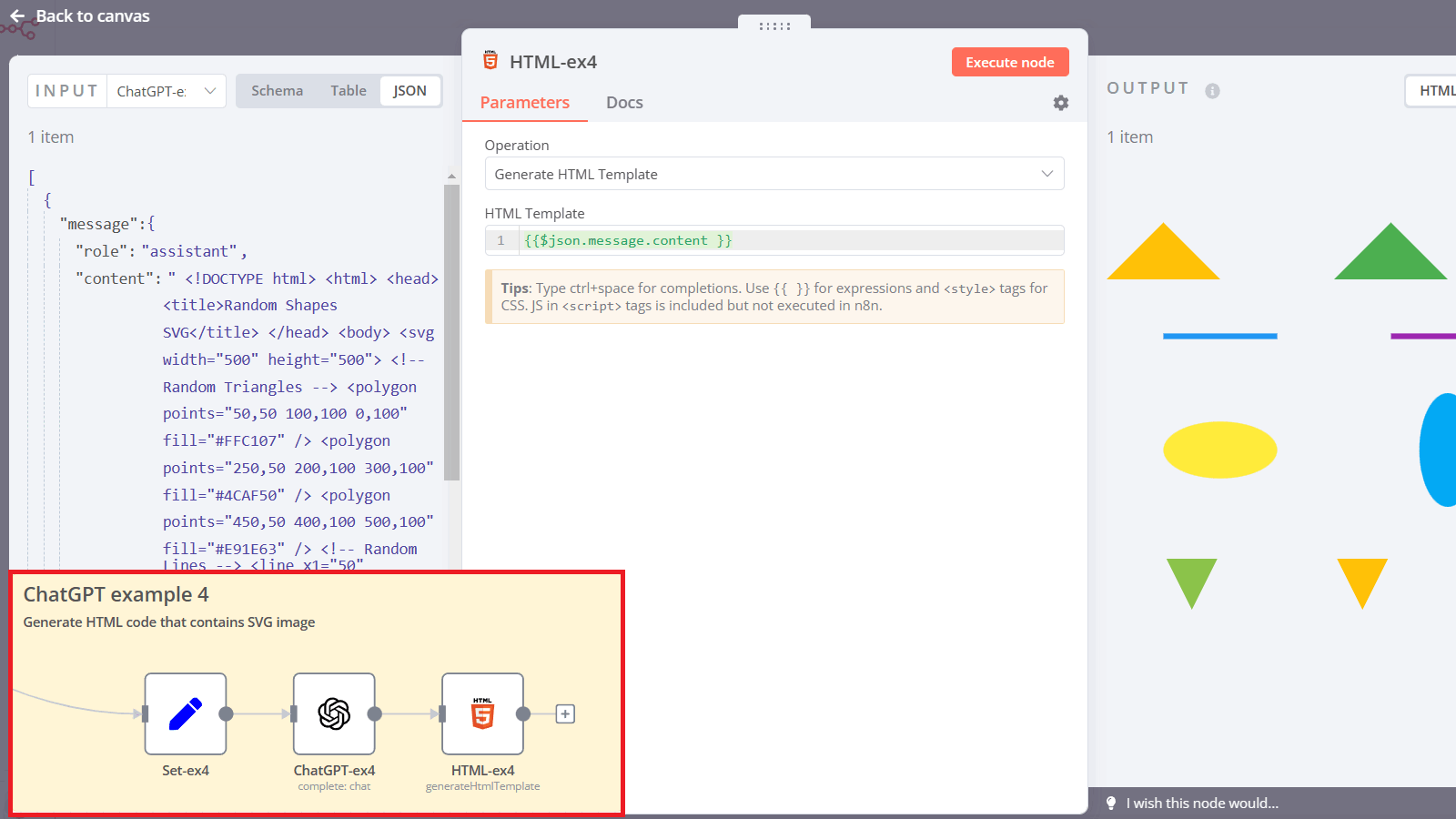Open node settings via the gear icon
Image resolution: width=1456 pixels, height=819 pixels.
point(1060,103)
